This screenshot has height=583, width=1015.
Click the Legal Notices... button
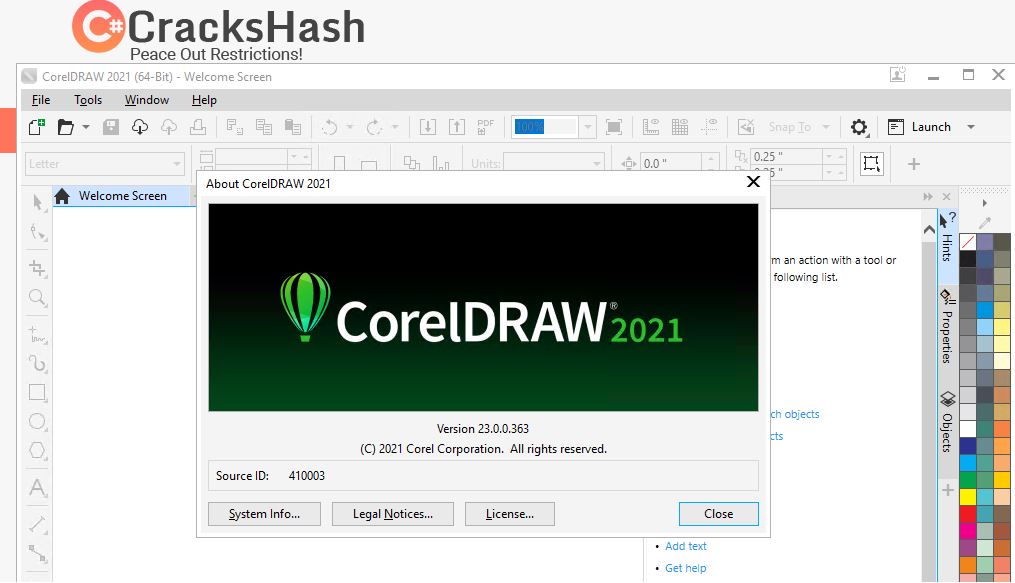pyautogui.click(x=393, y=514)
